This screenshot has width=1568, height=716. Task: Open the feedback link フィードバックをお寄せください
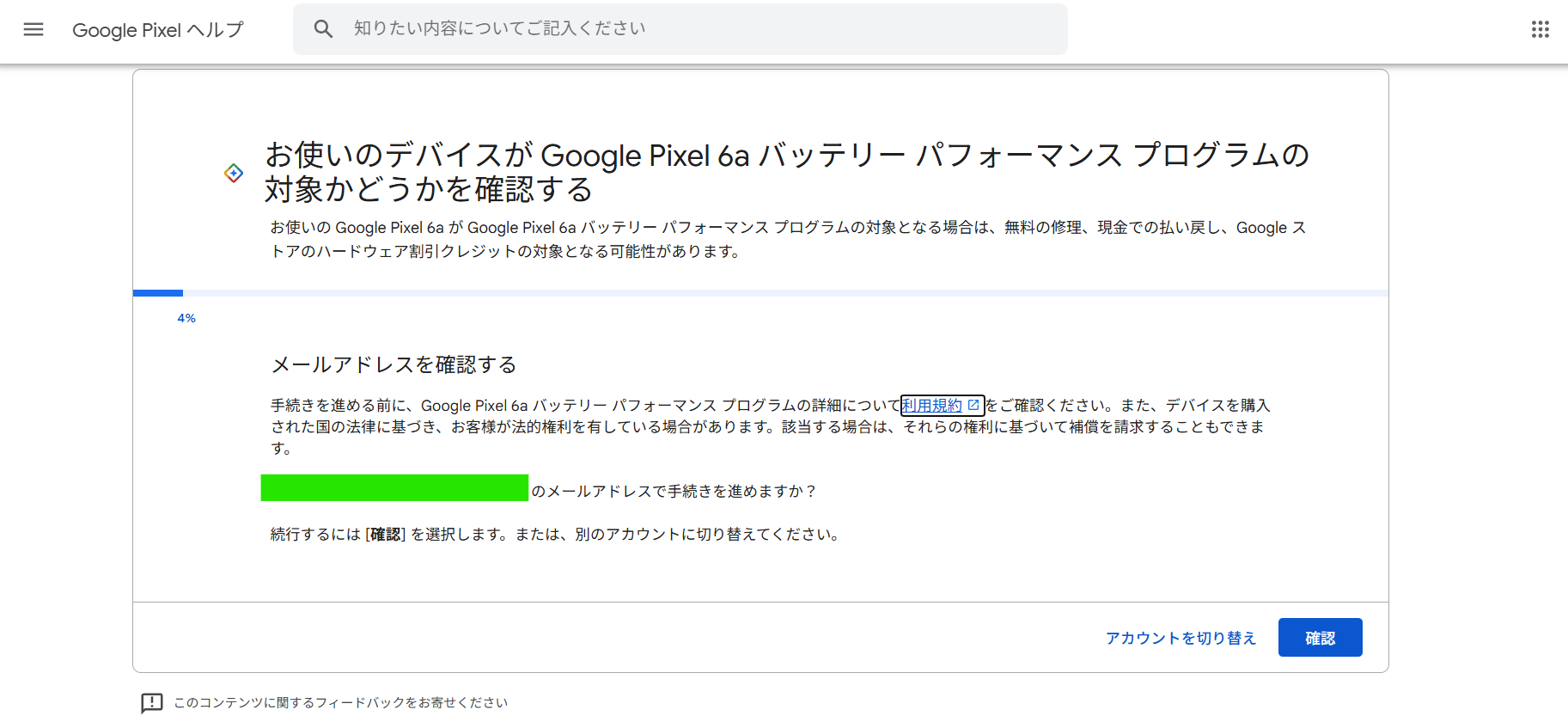tap(339, 702)
